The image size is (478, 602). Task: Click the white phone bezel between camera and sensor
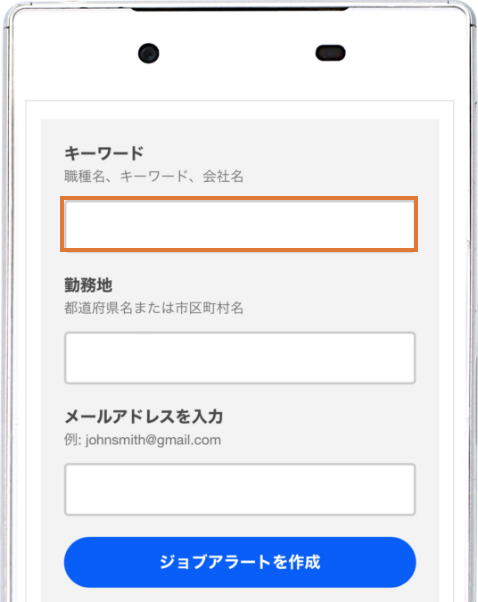click(x=237, y=53)
